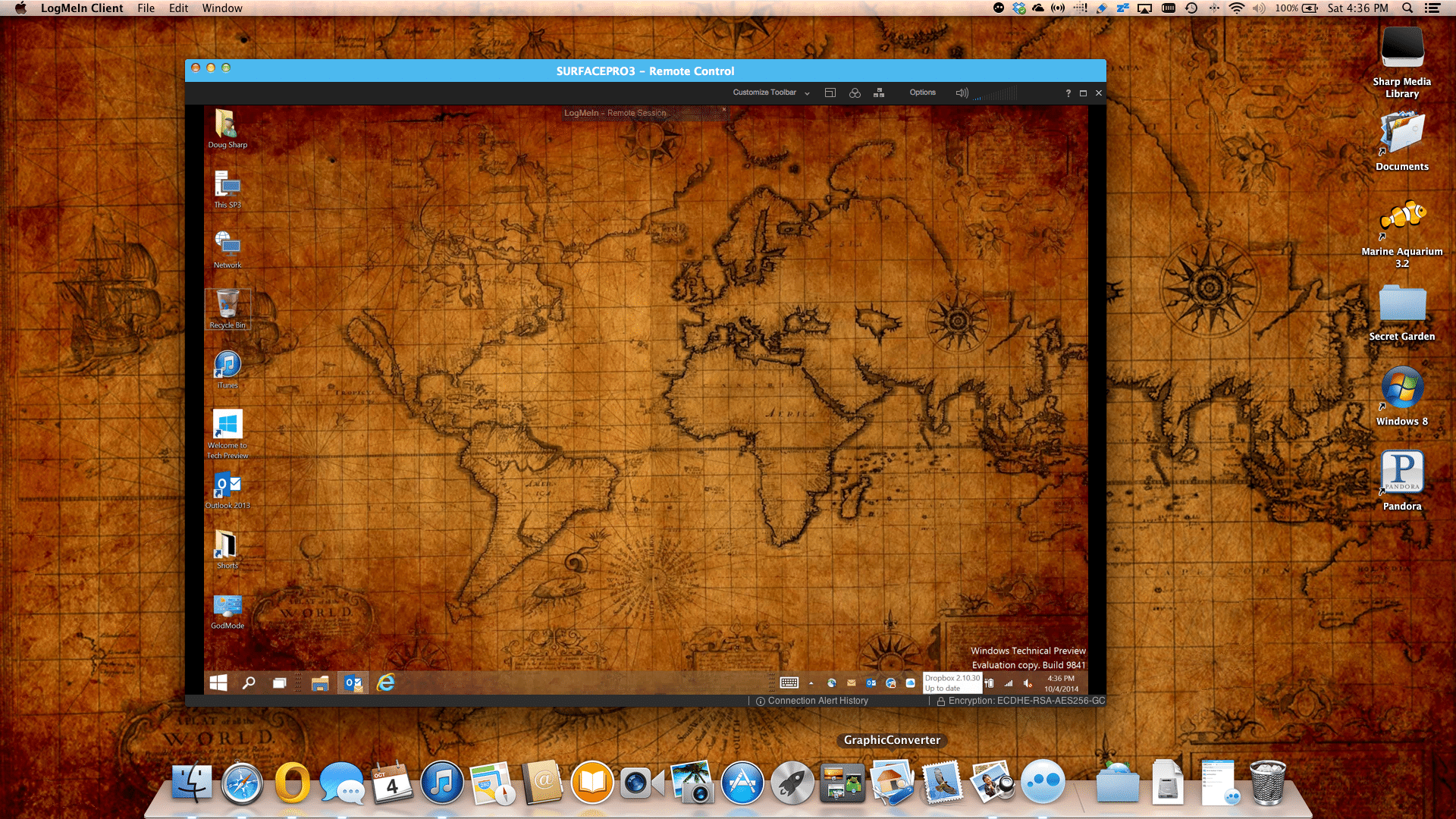The width and height of the screenshot is (1456, 819).
Task: Open Messages in the Dock
Action: (x=342, y=783)
